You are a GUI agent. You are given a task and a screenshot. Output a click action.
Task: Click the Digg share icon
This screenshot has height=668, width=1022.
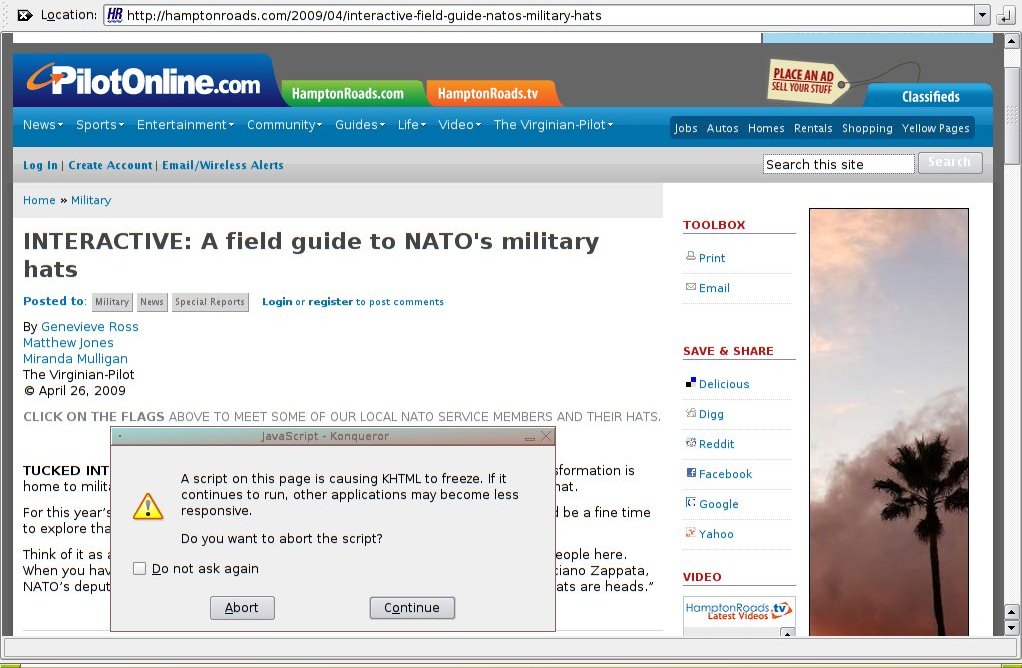click(690, 413)
